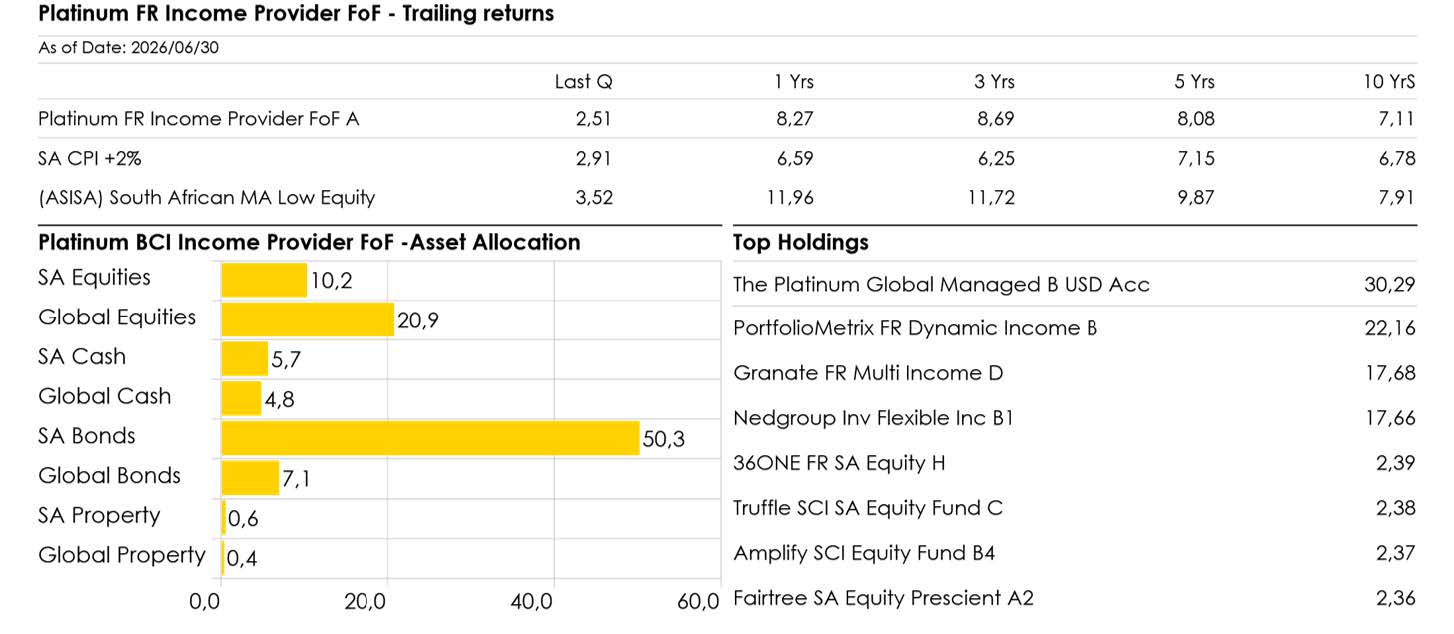Click the Global Bonds bar
1454x634 pixels.
click(x=250, y=478)
